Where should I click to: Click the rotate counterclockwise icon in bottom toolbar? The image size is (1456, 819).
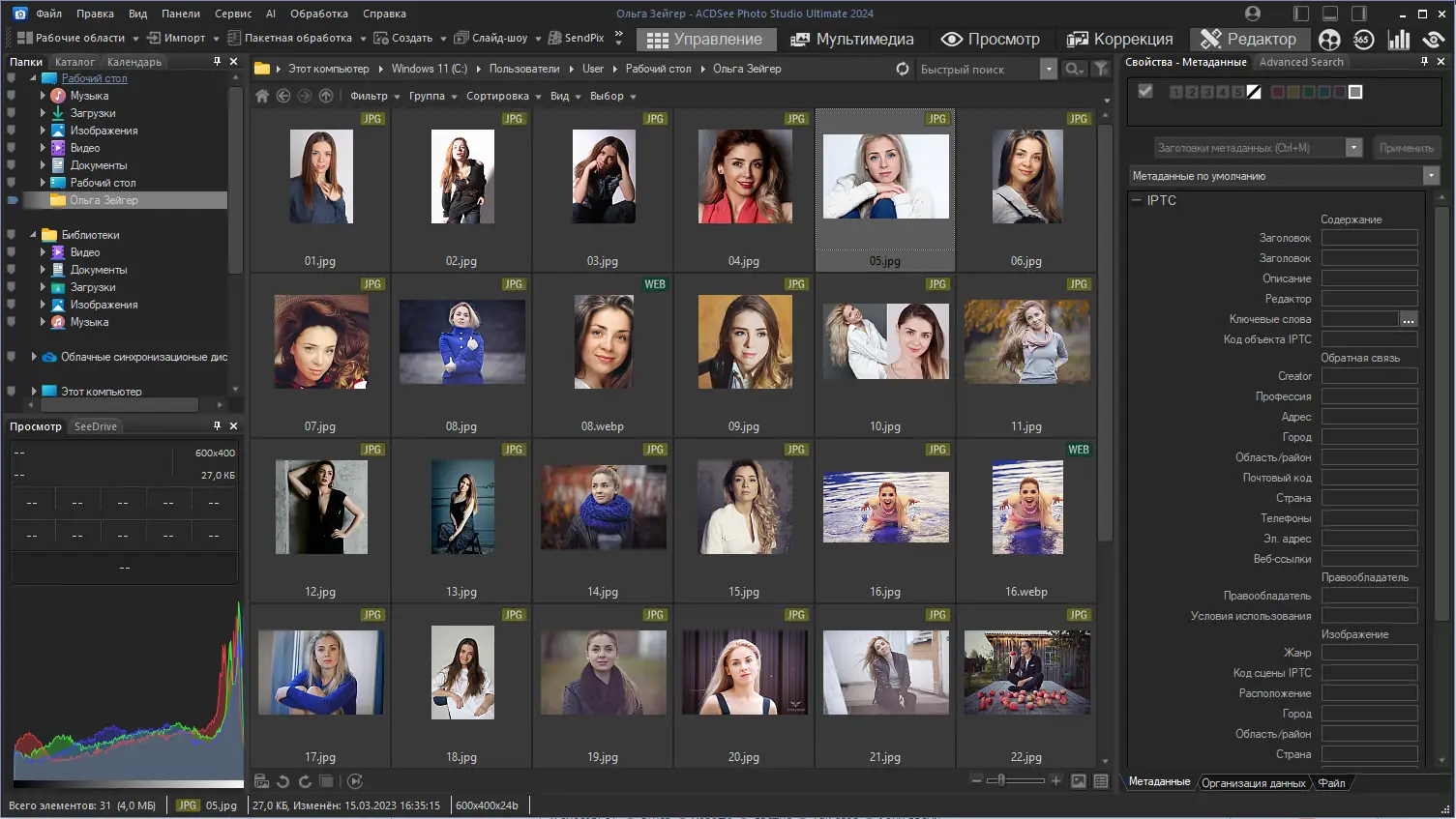pyautogui.click(x=282, y=781)
